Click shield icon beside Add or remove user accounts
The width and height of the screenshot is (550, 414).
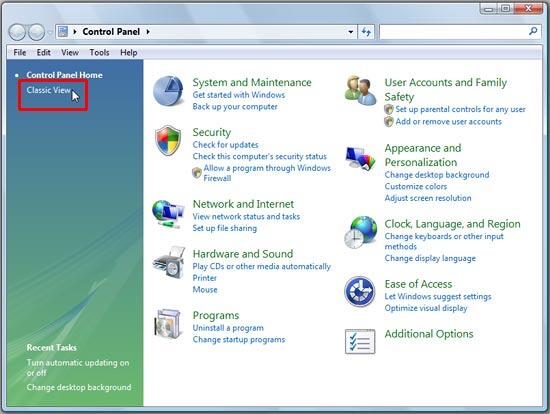pos(389,122)
